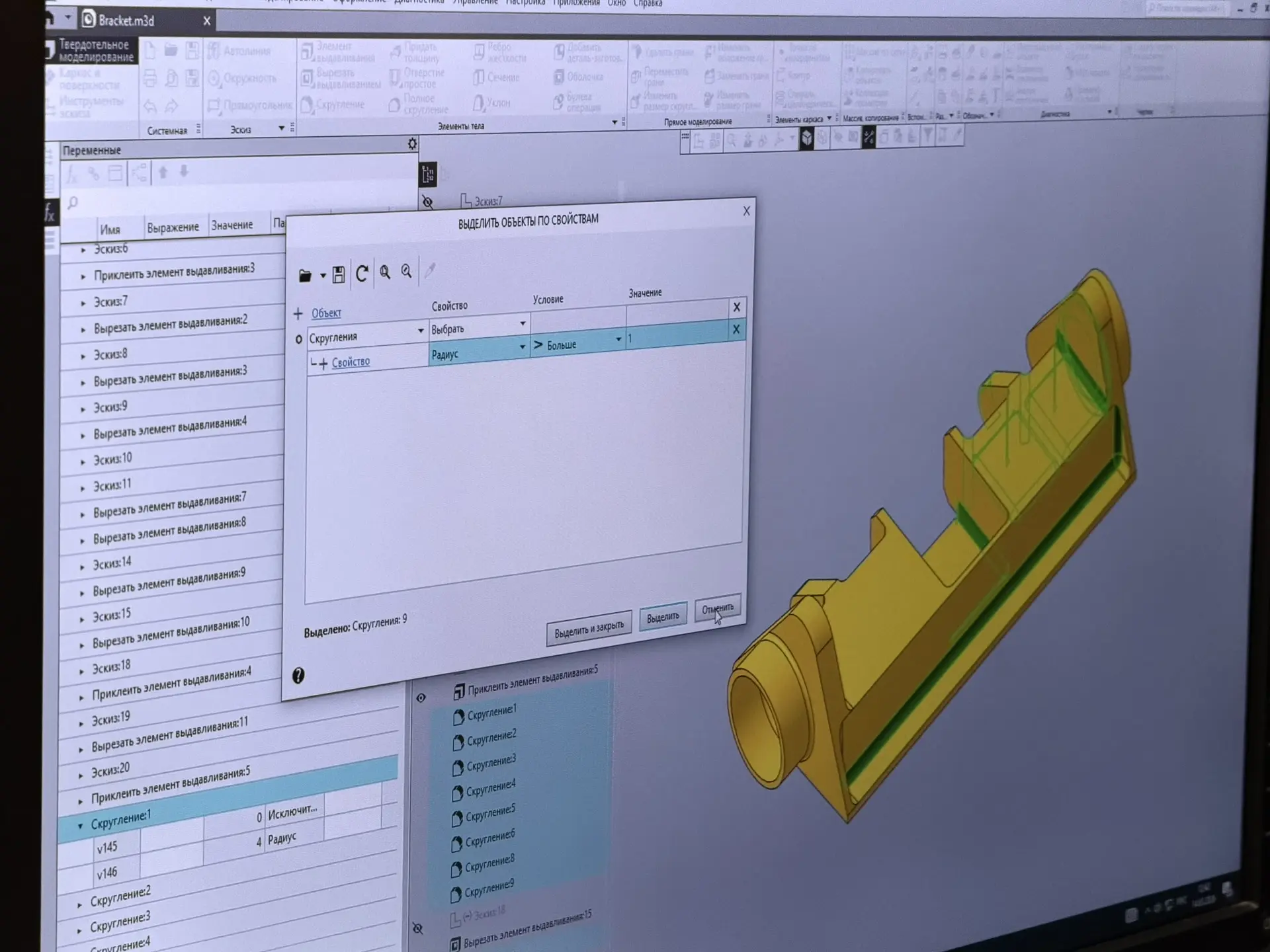Click the Скругление tool in the ribbon
1270x952 pixels.
pos(333,104)
